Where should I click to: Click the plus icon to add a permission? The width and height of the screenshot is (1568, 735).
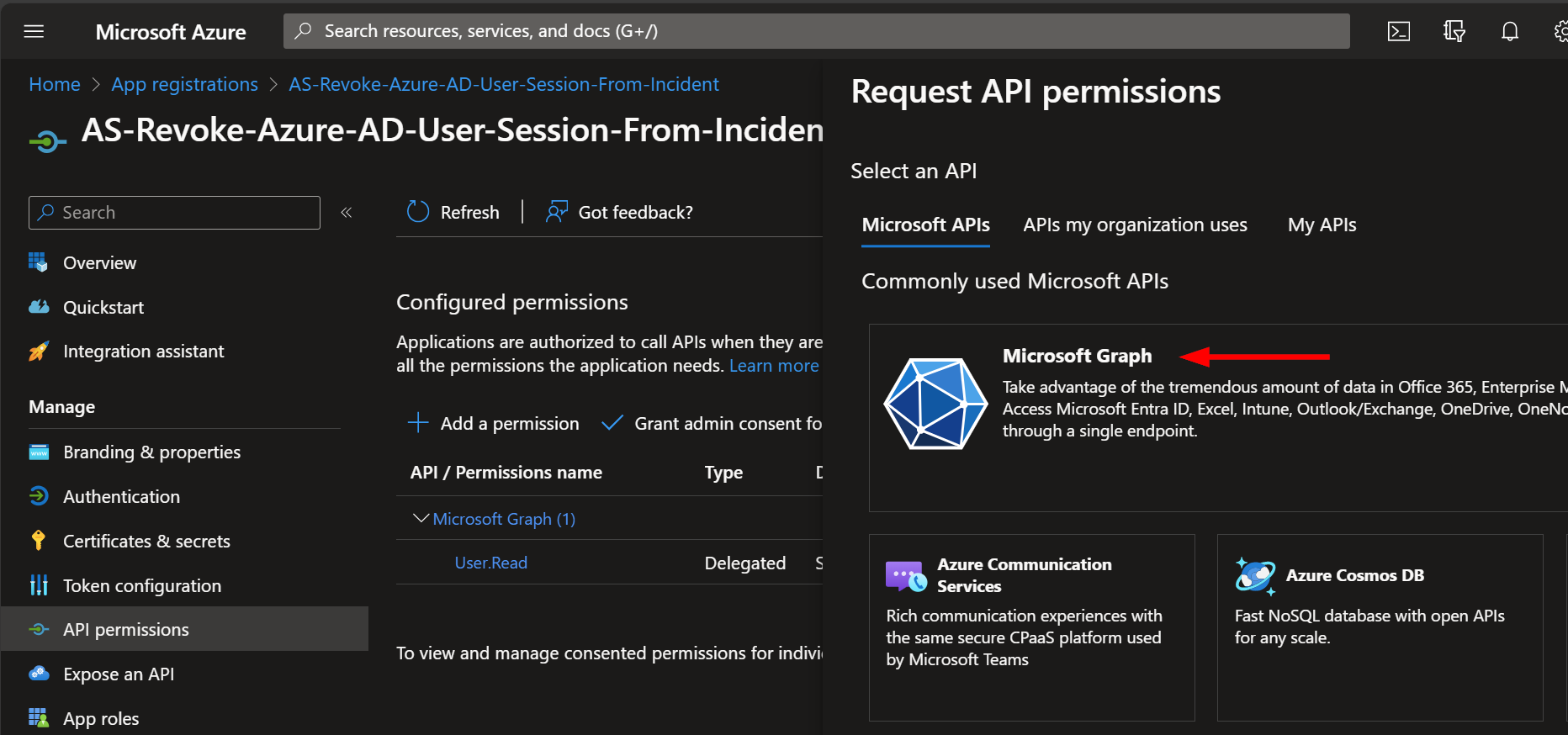[x=418, y=423]
